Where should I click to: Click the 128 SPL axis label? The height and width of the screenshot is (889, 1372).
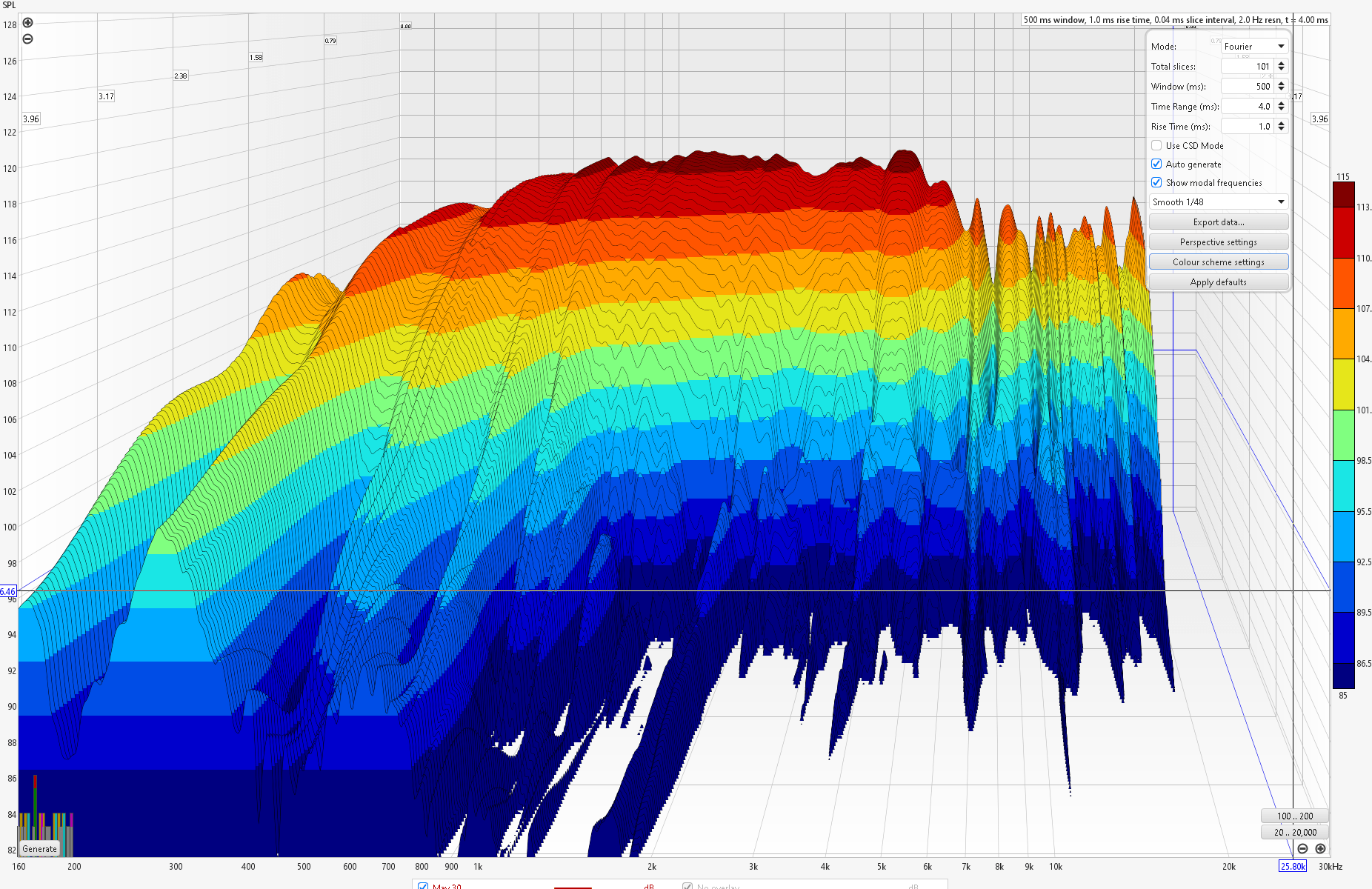tap(10, 24)
